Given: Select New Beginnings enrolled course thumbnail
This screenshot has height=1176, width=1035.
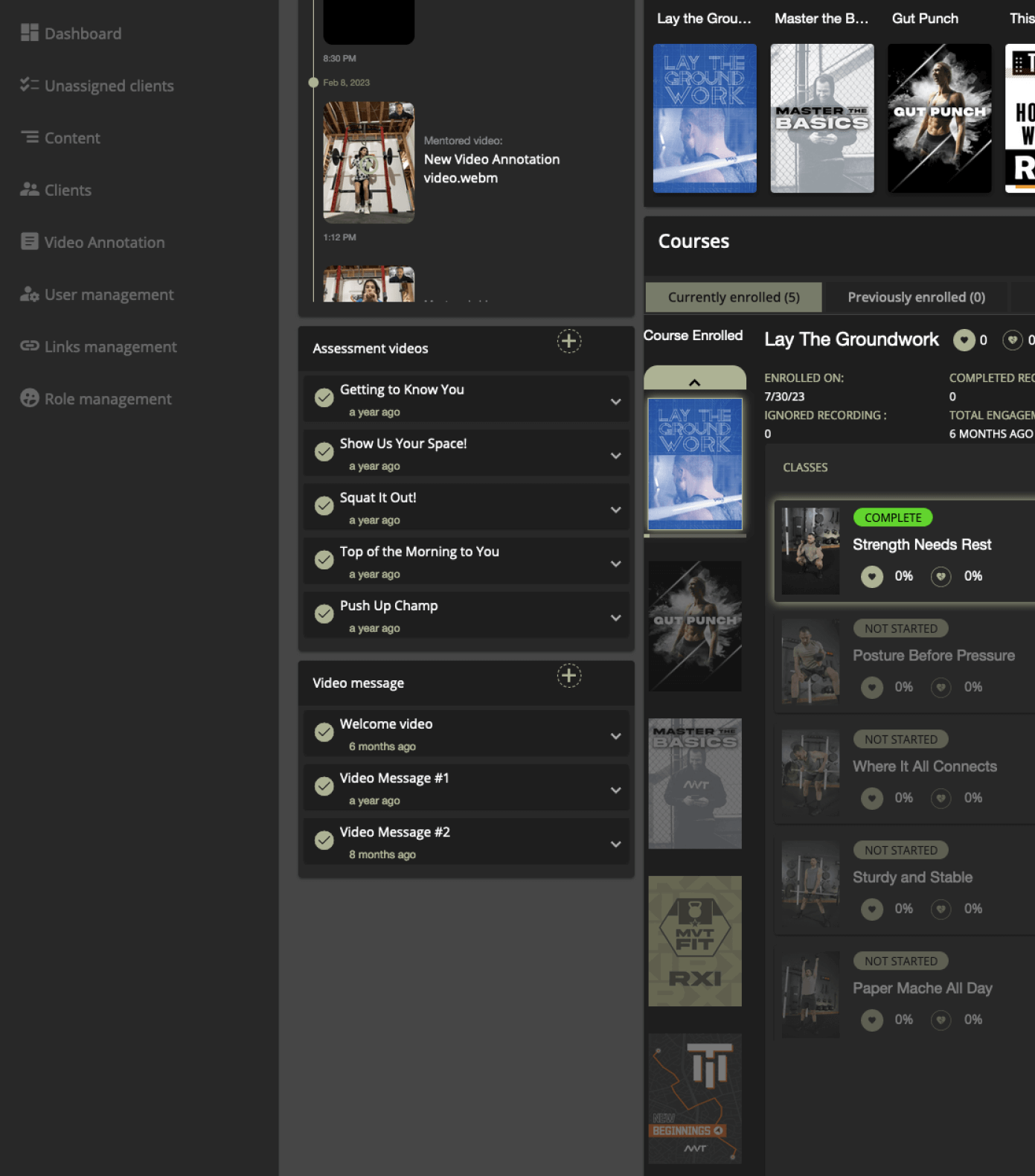Looking at the screenshot, I should click(695, 1099).
